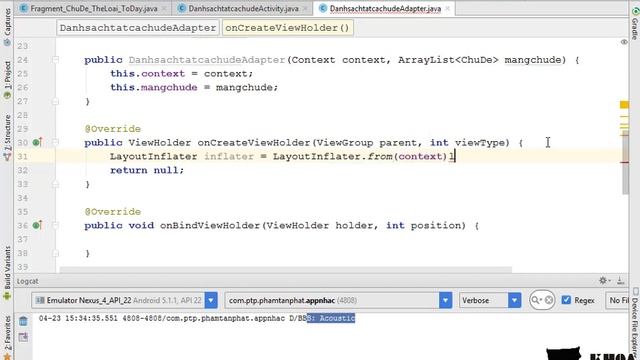Image resolution: width=640 pixels, height=360 pixels.
Task: Switch to DanhsachtatcachudeActivity.java tab
Action: click(x=243, y=8)
